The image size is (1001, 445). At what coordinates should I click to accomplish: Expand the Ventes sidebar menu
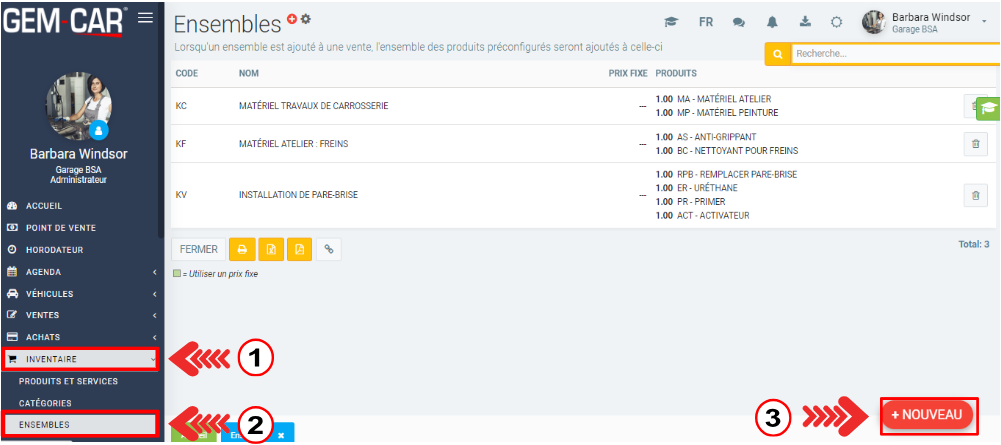[x=80, y=315]
